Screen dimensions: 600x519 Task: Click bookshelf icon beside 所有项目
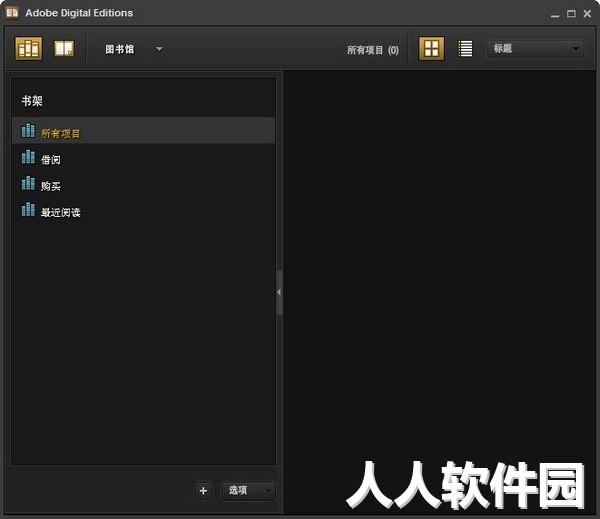[28, 130]
